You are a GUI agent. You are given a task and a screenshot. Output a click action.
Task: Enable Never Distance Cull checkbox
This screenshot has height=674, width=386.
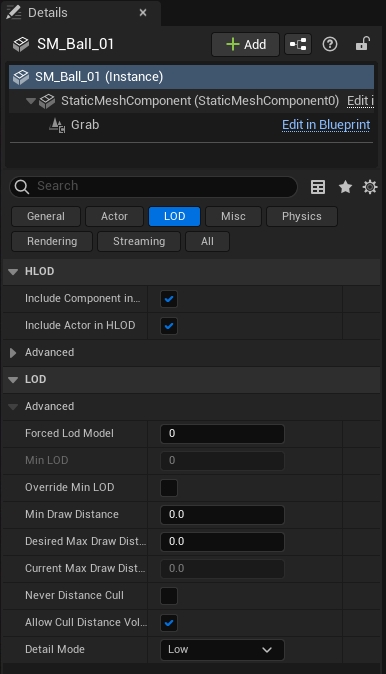tap(169, 596)
